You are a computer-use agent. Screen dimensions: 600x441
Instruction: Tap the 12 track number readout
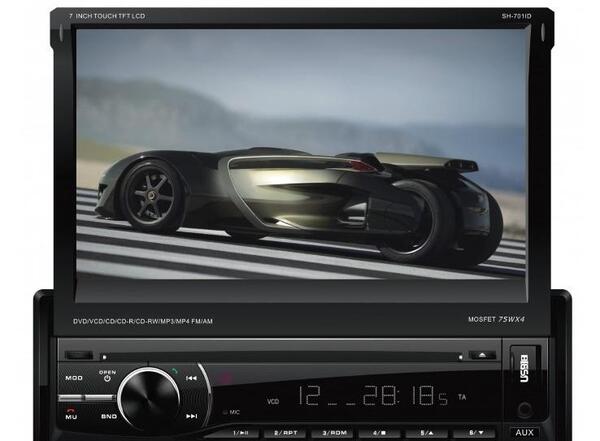pos(308,395)
